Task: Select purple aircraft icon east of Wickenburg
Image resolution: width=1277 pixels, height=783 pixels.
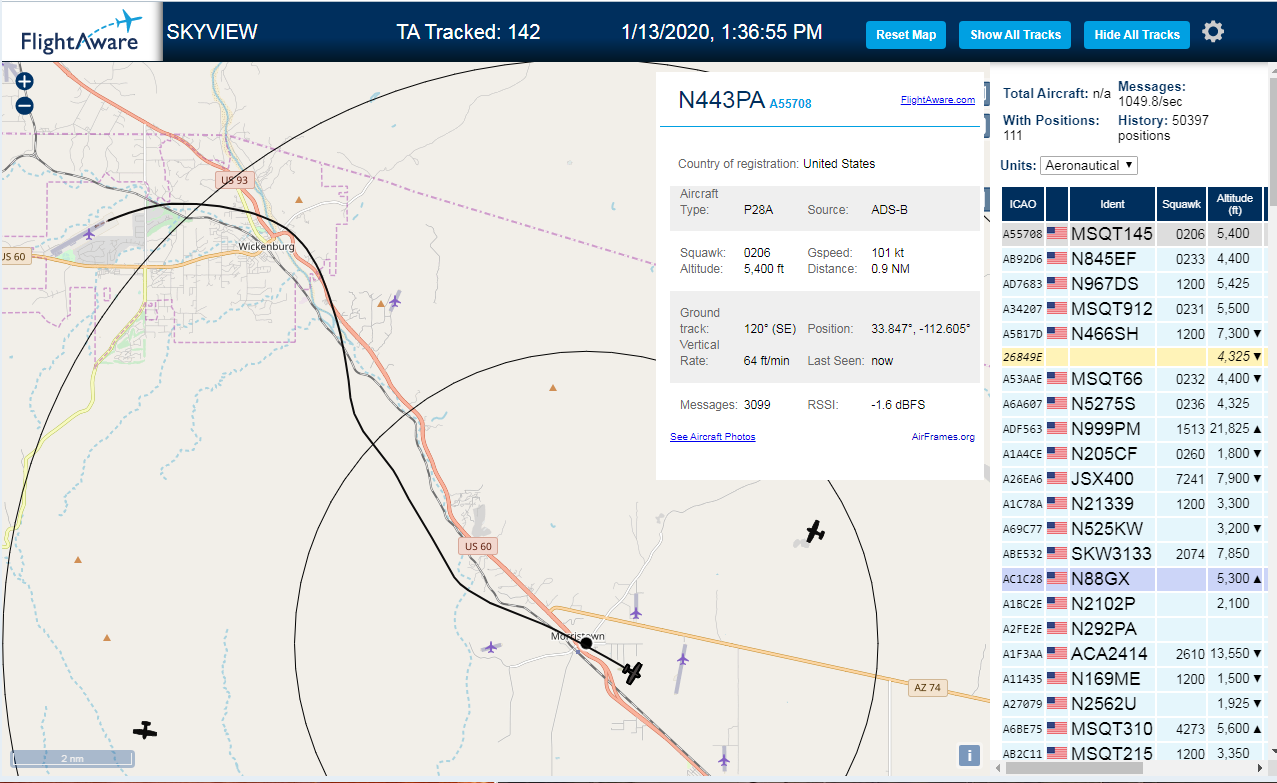Action: click(395, 300)
